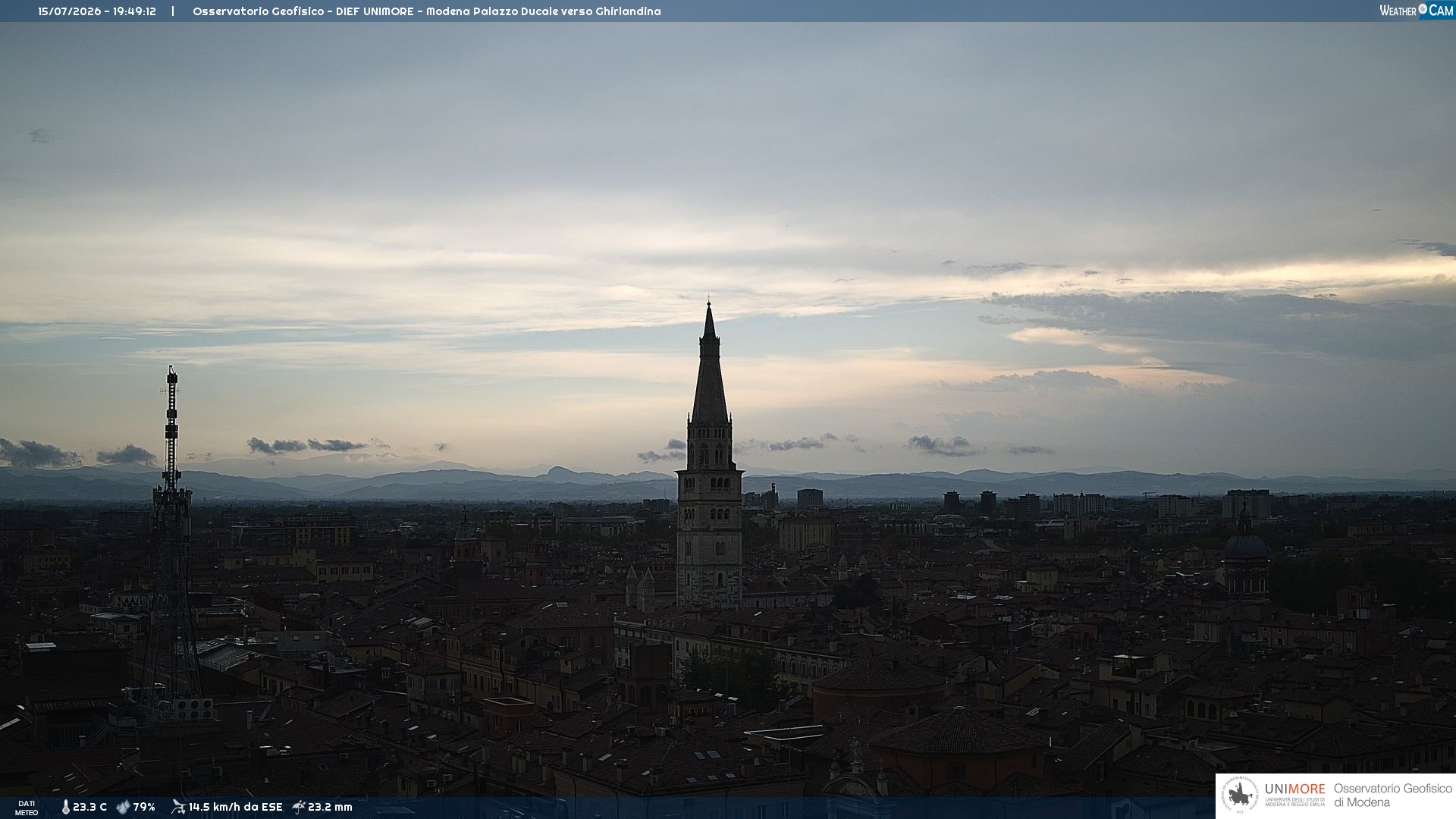
Task: Click Osservatorio Geofisico di Modena text
Action: pyautogui.click(x=1392, y=795)
